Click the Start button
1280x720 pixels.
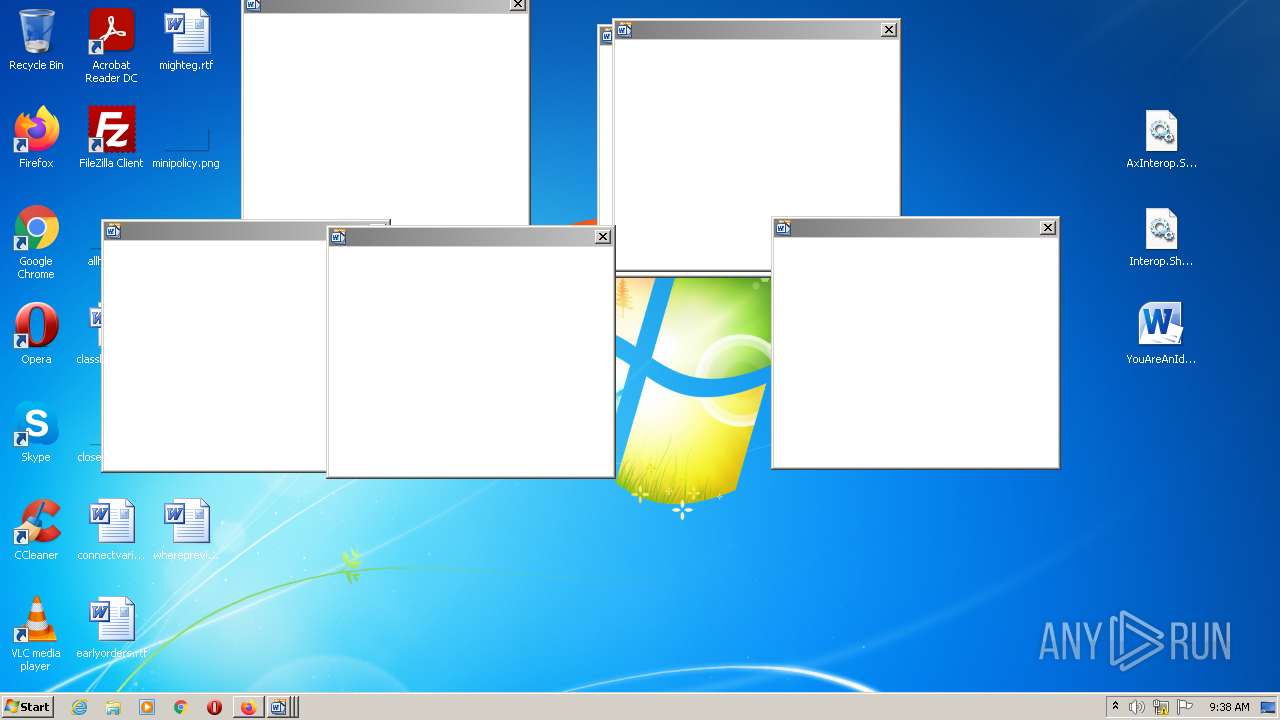point(27,707)
